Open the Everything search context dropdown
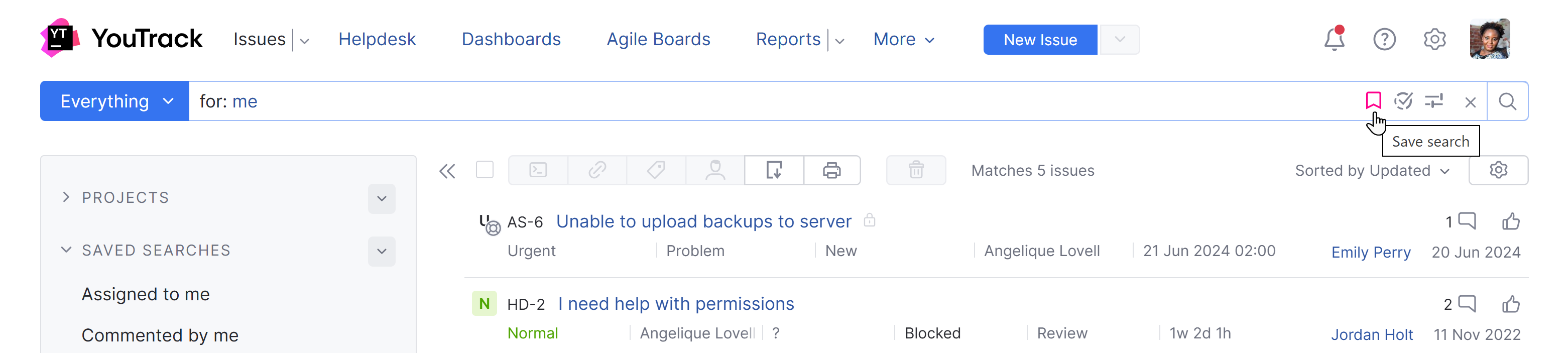The width and height of the screenshot is (1568, 353). click(115, 101)
